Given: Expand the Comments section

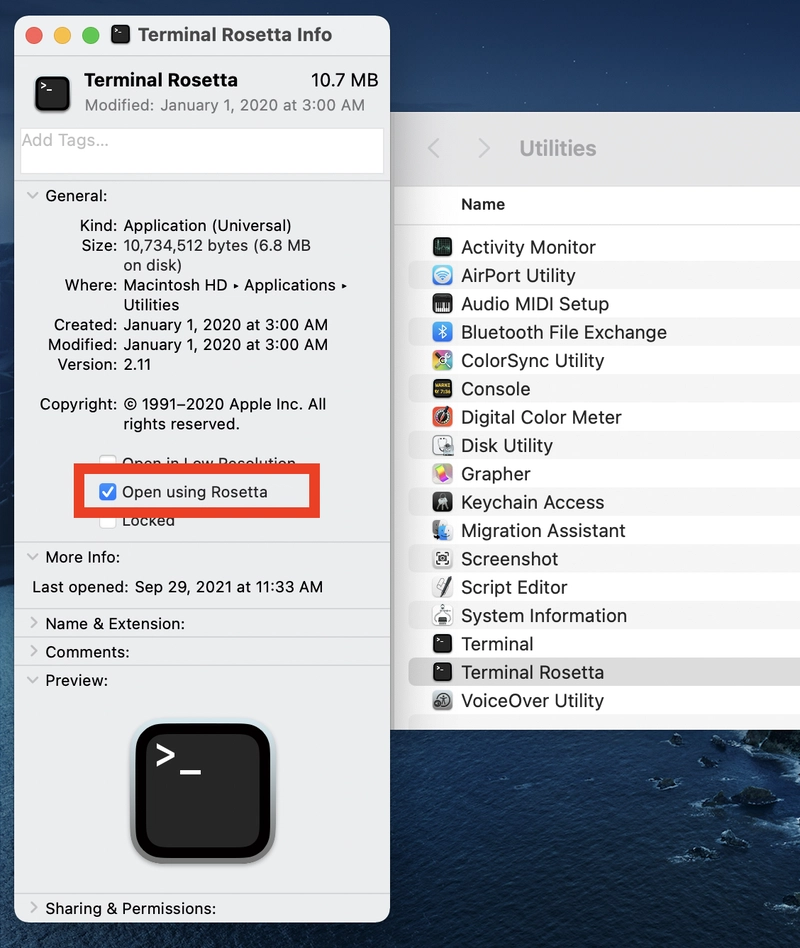Looking at the screenshot, I should click(34, 651).
